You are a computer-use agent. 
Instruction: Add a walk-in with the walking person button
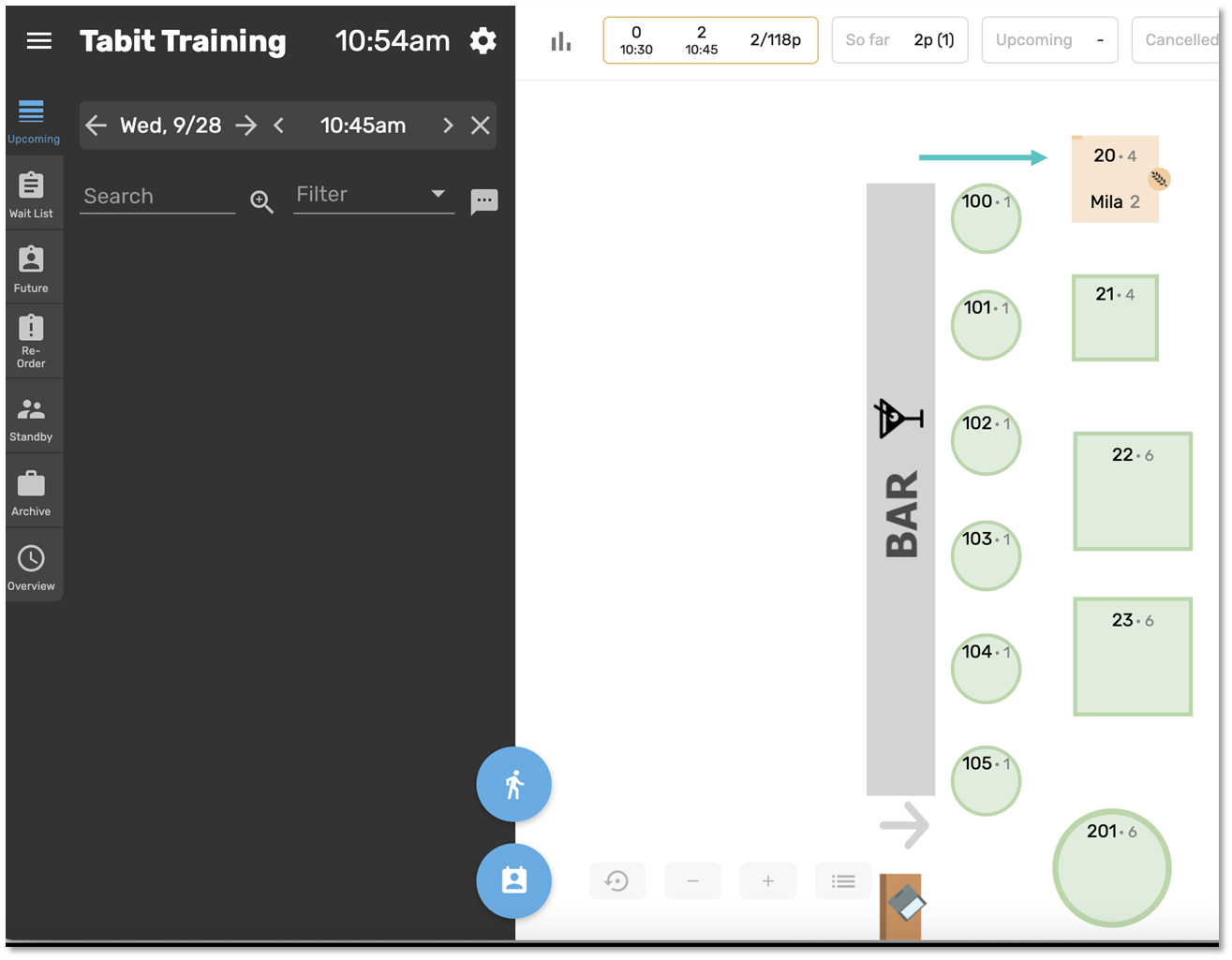tap(513, 785)
